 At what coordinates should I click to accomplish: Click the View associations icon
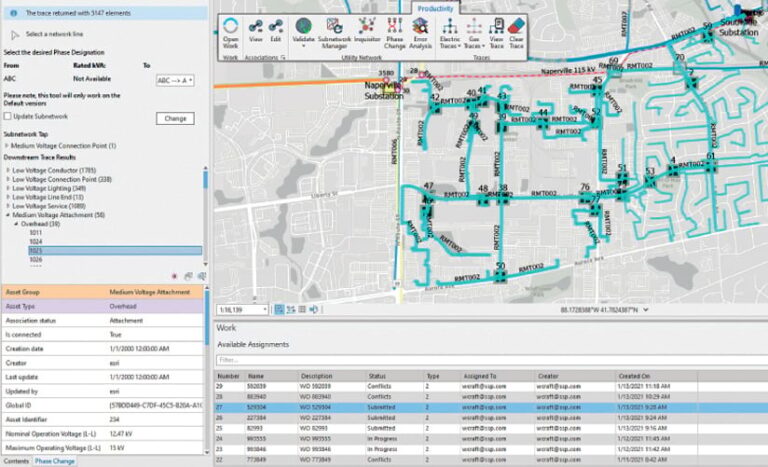(255, 26)
